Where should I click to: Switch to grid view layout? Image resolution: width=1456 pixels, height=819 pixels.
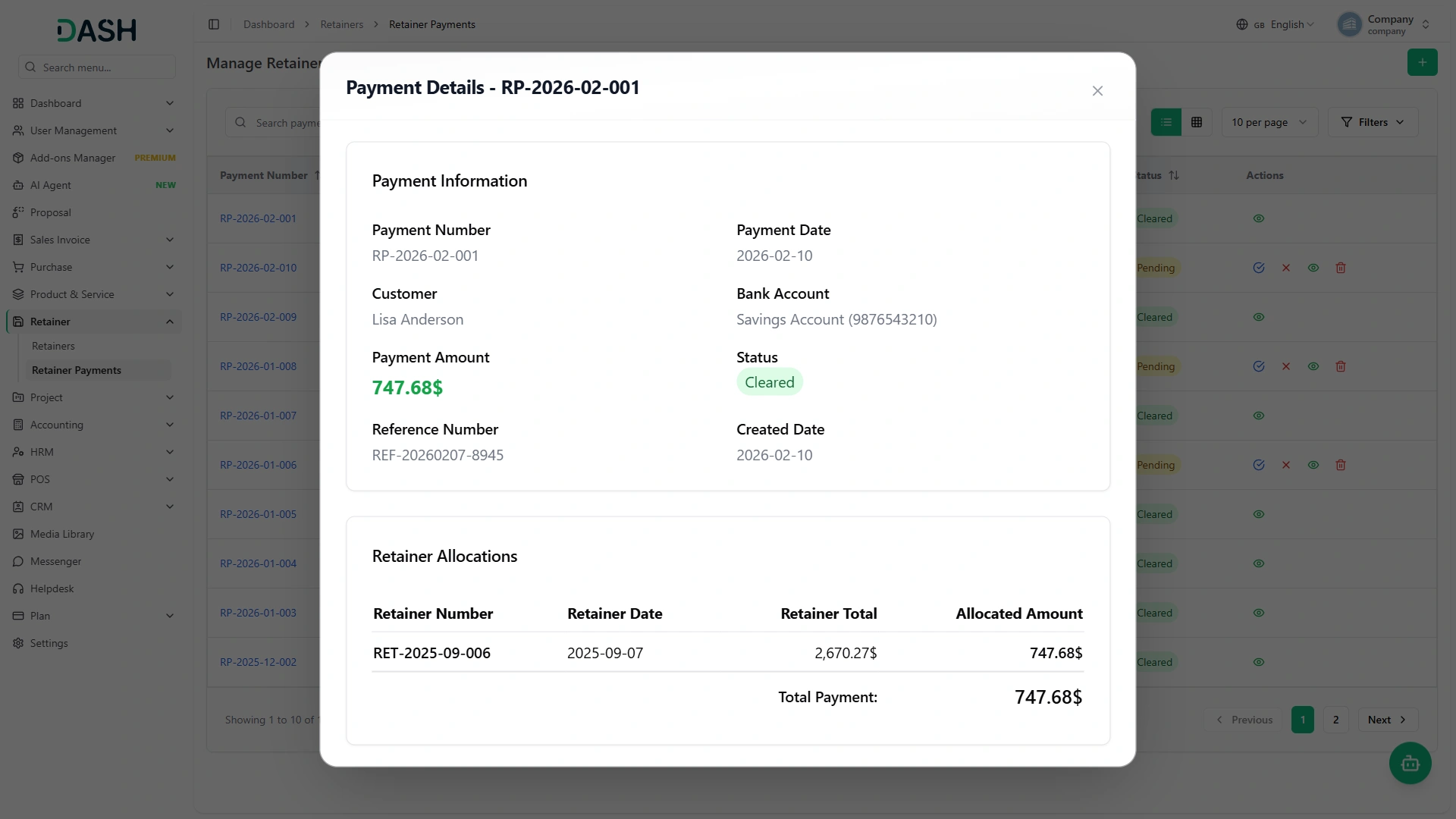pyautogui.click(x=1197, y=122)
